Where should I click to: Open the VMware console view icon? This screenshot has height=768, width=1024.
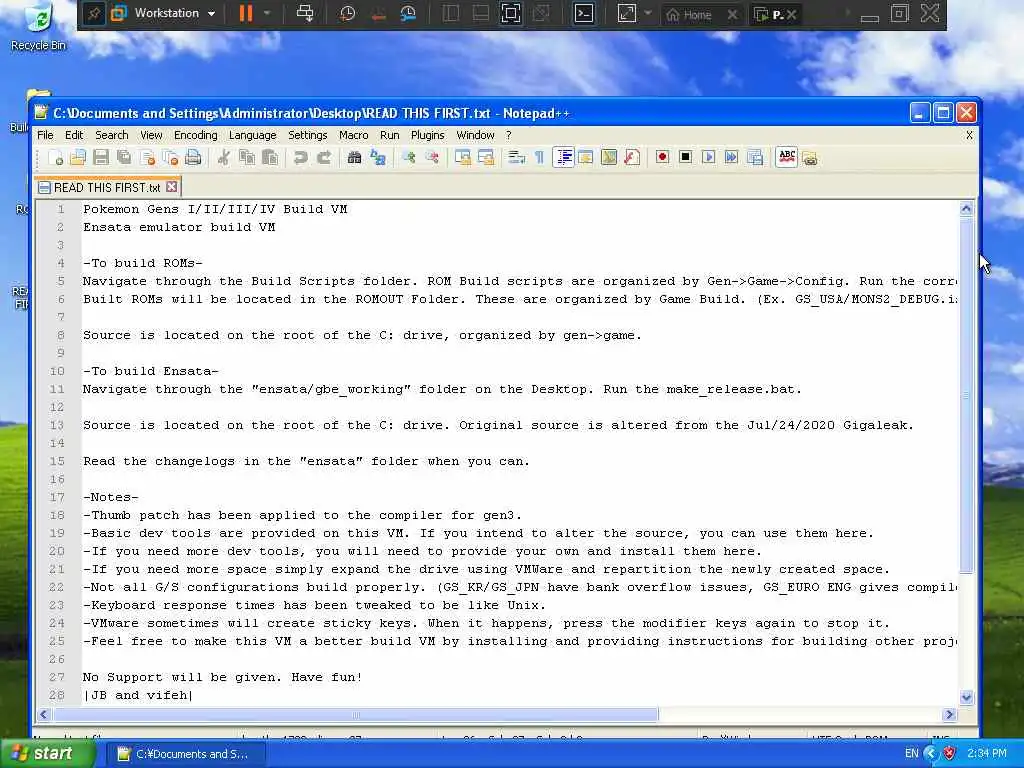[x=583, y=13]
